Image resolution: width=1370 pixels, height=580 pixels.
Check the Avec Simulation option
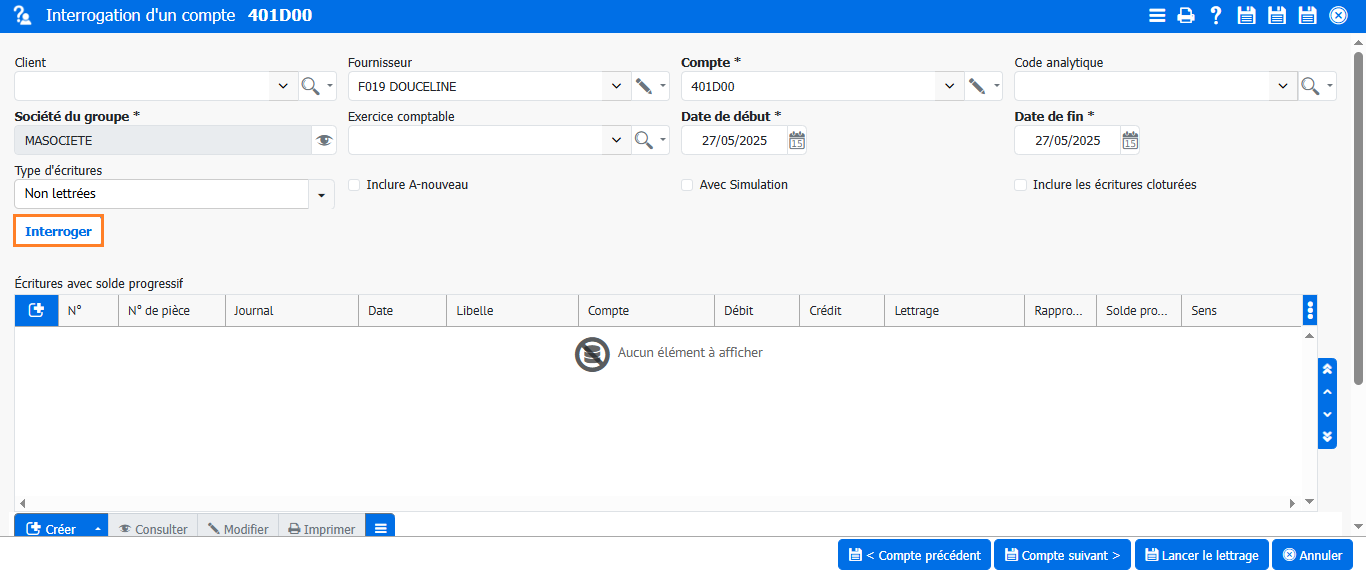(687, 185)
